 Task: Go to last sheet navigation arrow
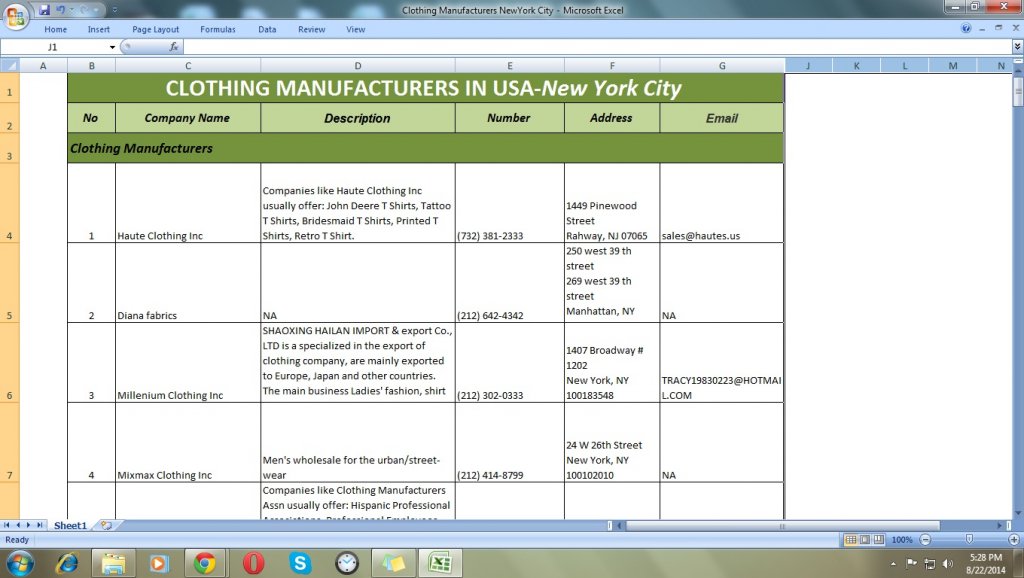click(x=39, y=525)
